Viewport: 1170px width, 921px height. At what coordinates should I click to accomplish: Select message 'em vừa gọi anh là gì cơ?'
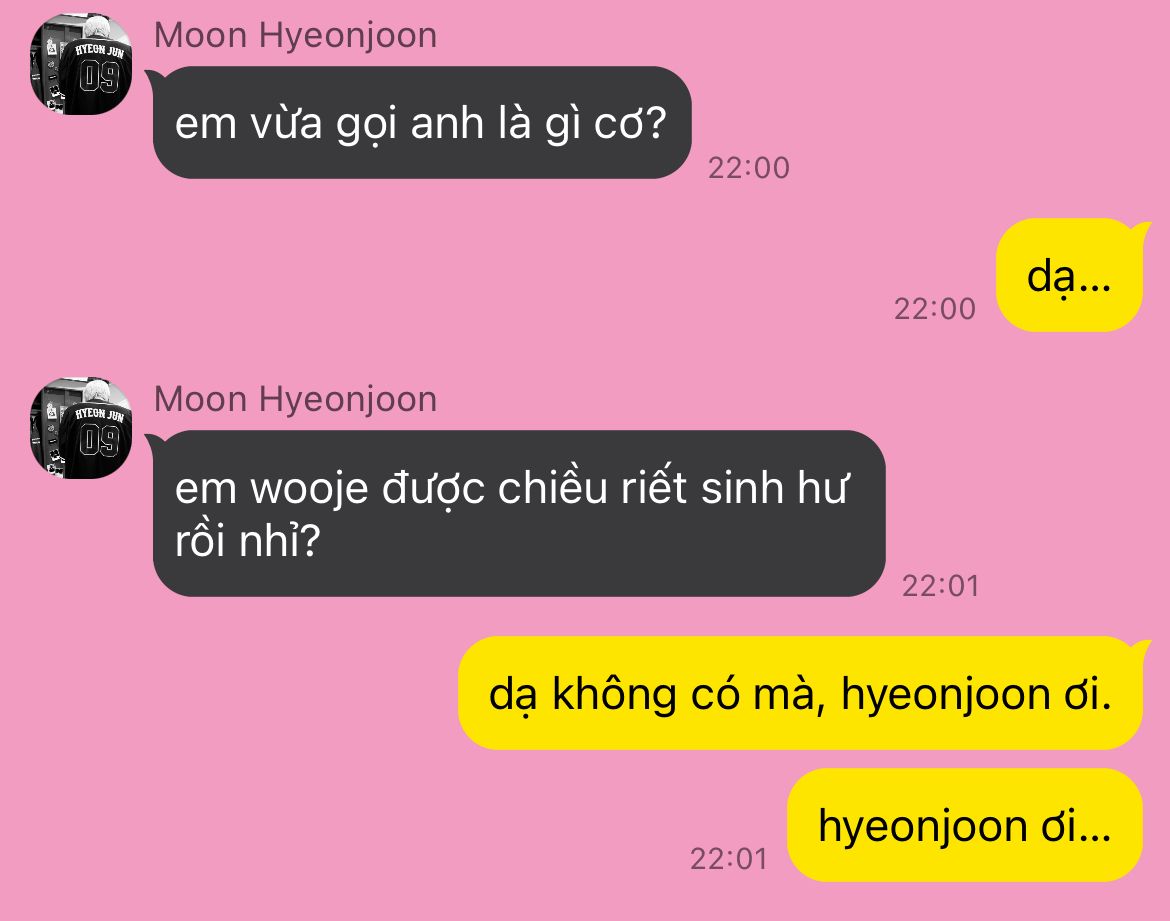422,122
